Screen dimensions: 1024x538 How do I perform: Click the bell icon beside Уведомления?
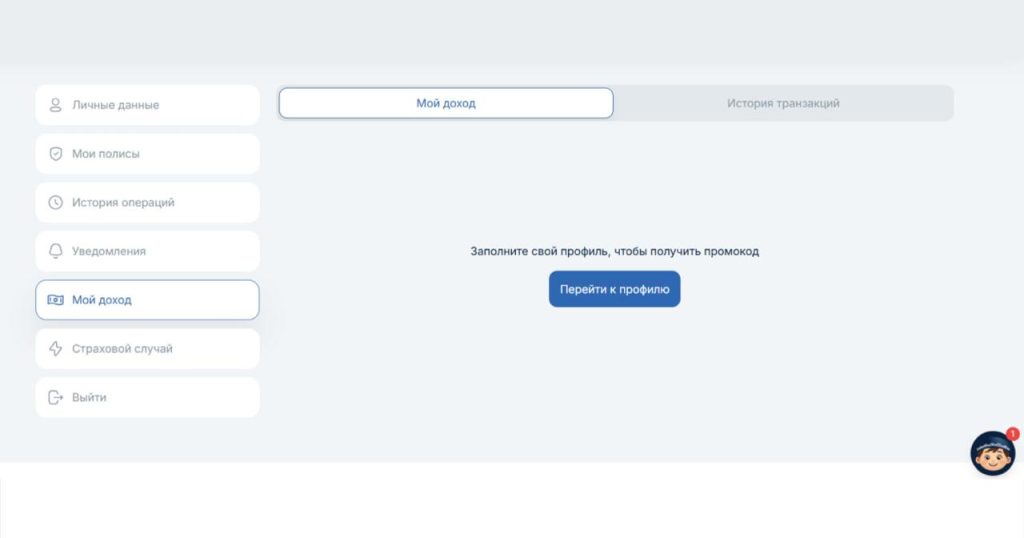[56, 251]
